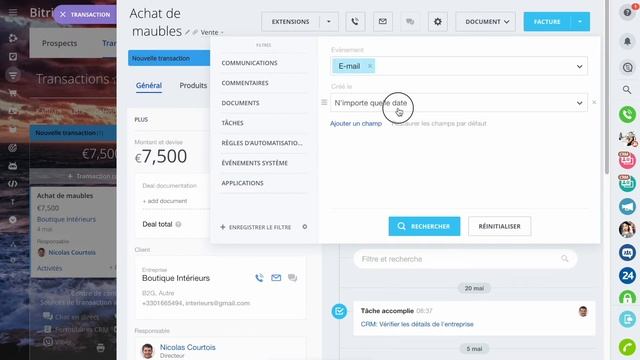Click the help icon beside Deal total
The width and height of the screenshot is (640, 360).
point(178,224)
